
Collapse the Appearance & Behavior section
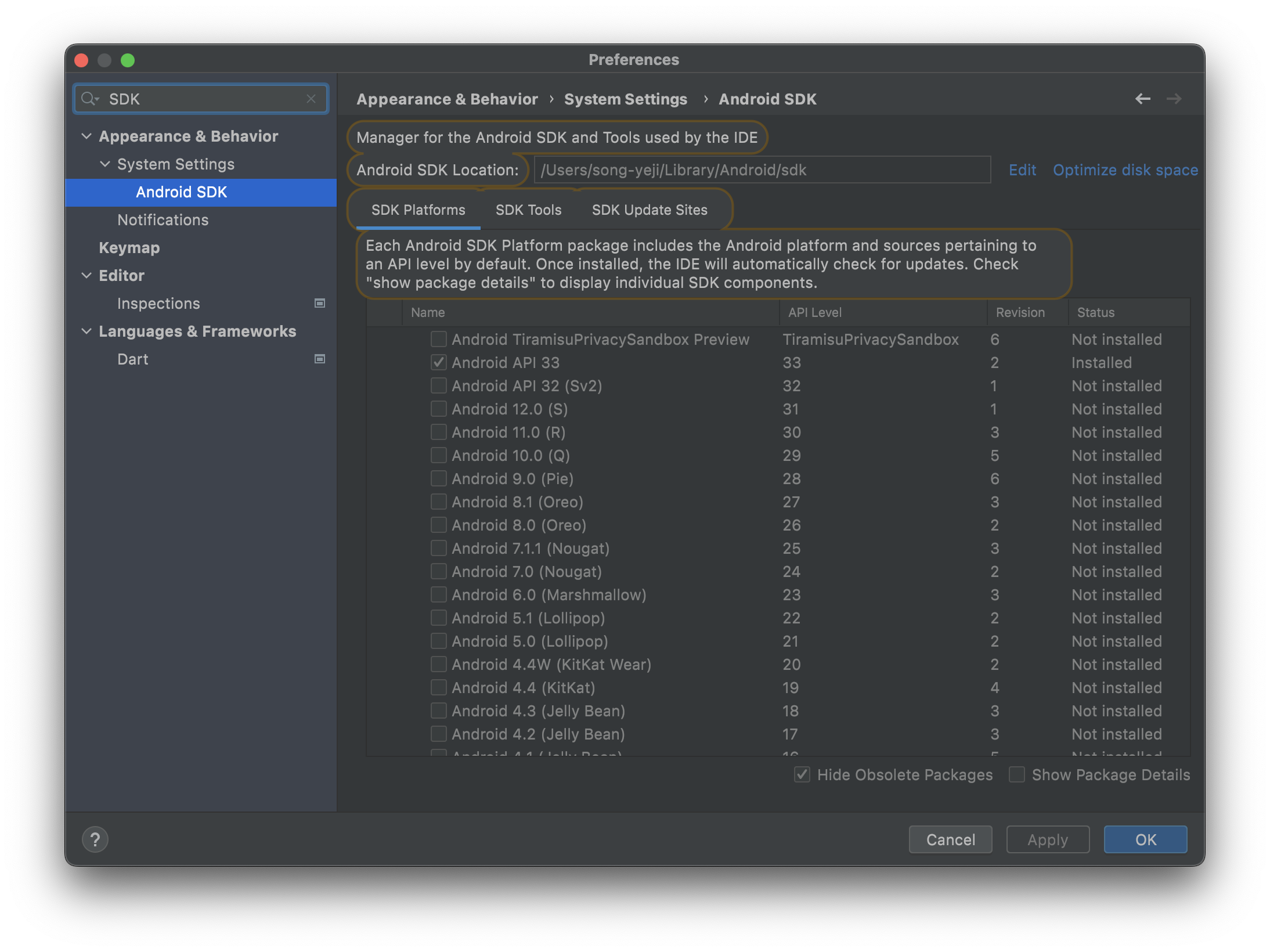point(86,136)
